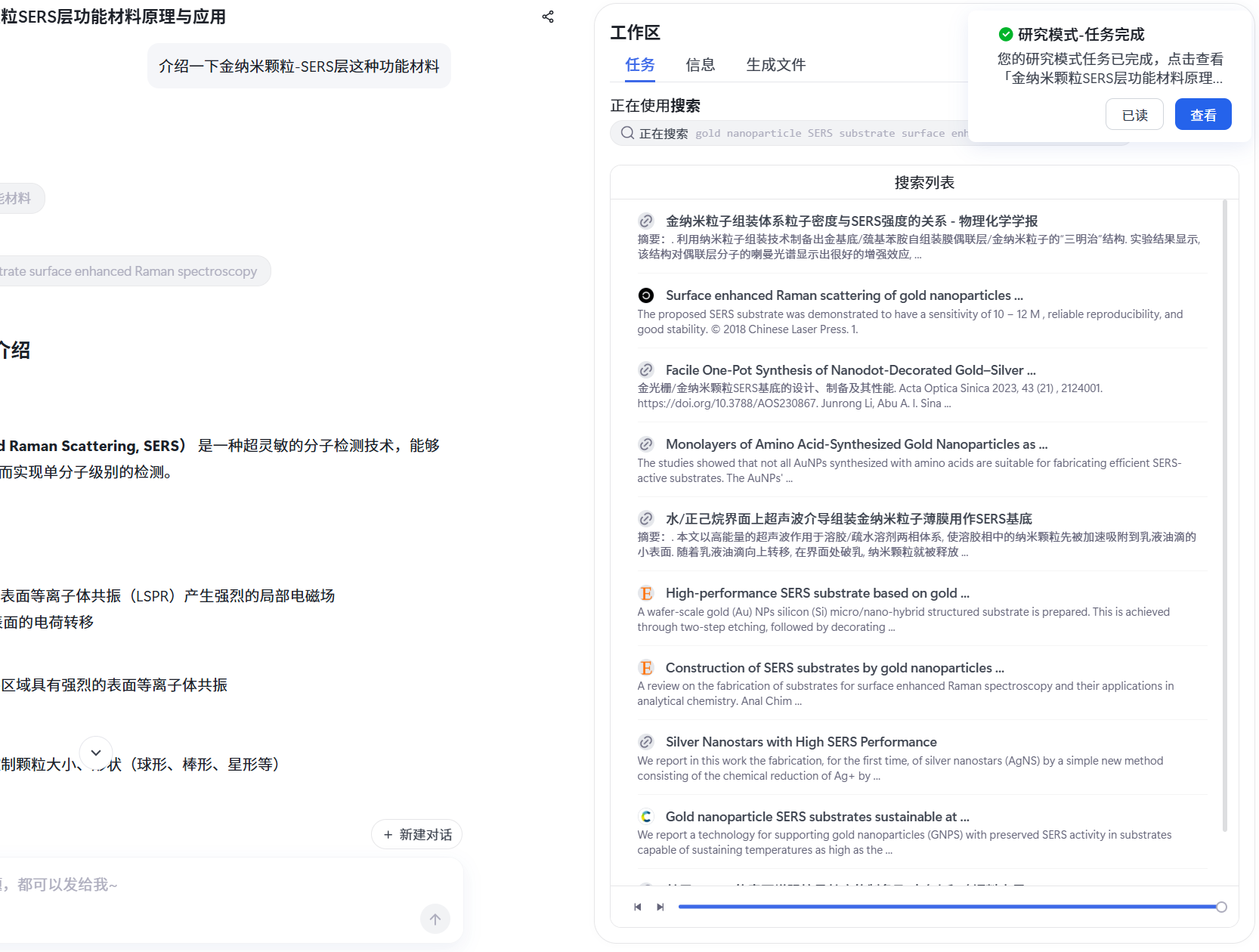Click the orange E icon of Construction of SERS result

click(x=646, y=668)
